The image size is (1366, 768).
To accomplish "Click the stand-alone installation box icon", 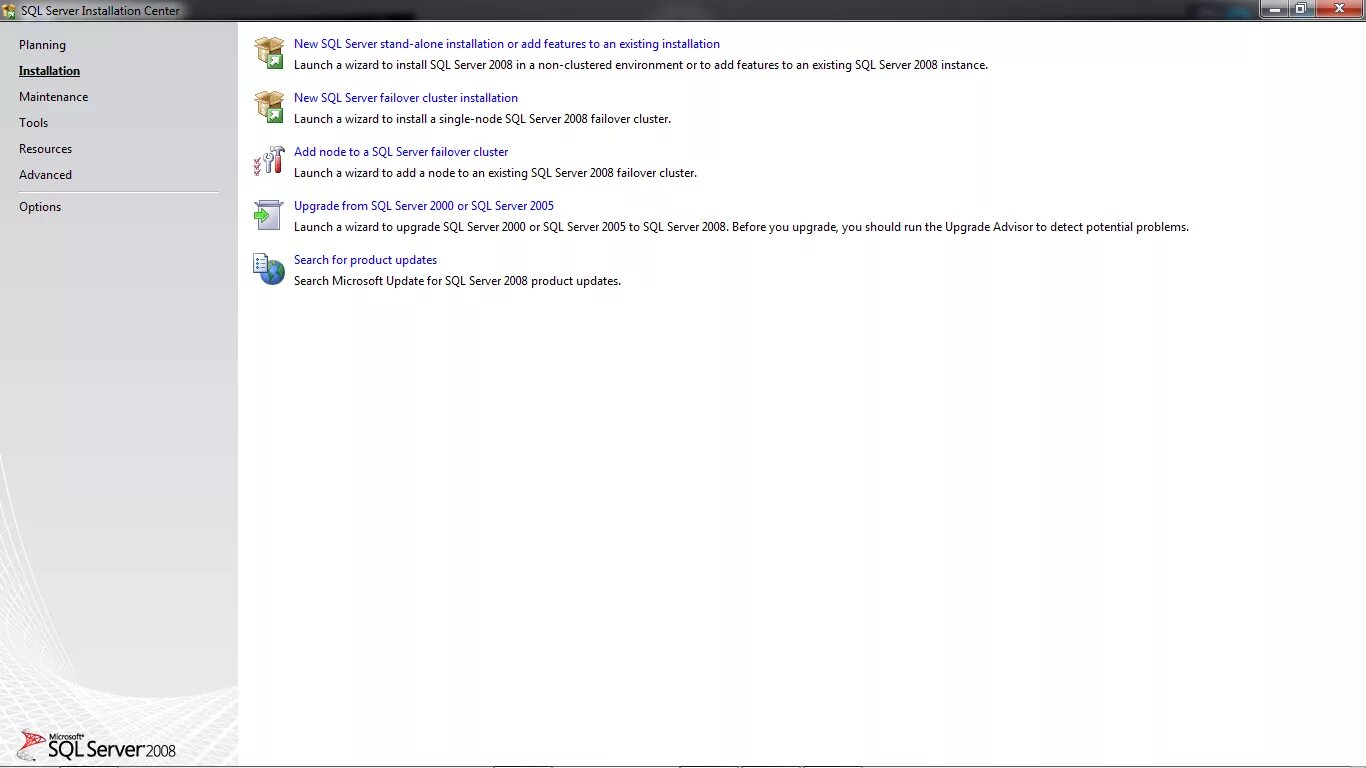I will 270,53.
